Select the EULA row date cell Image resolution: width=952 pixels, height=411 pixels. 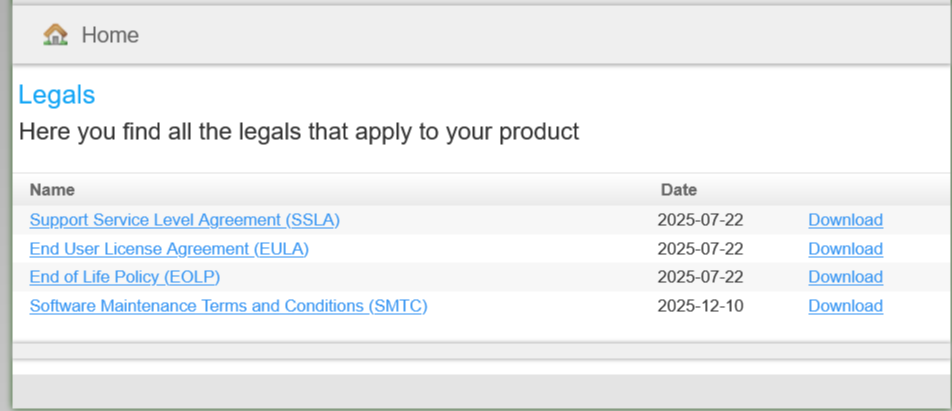pyautogui.click(x=700, y=249)
